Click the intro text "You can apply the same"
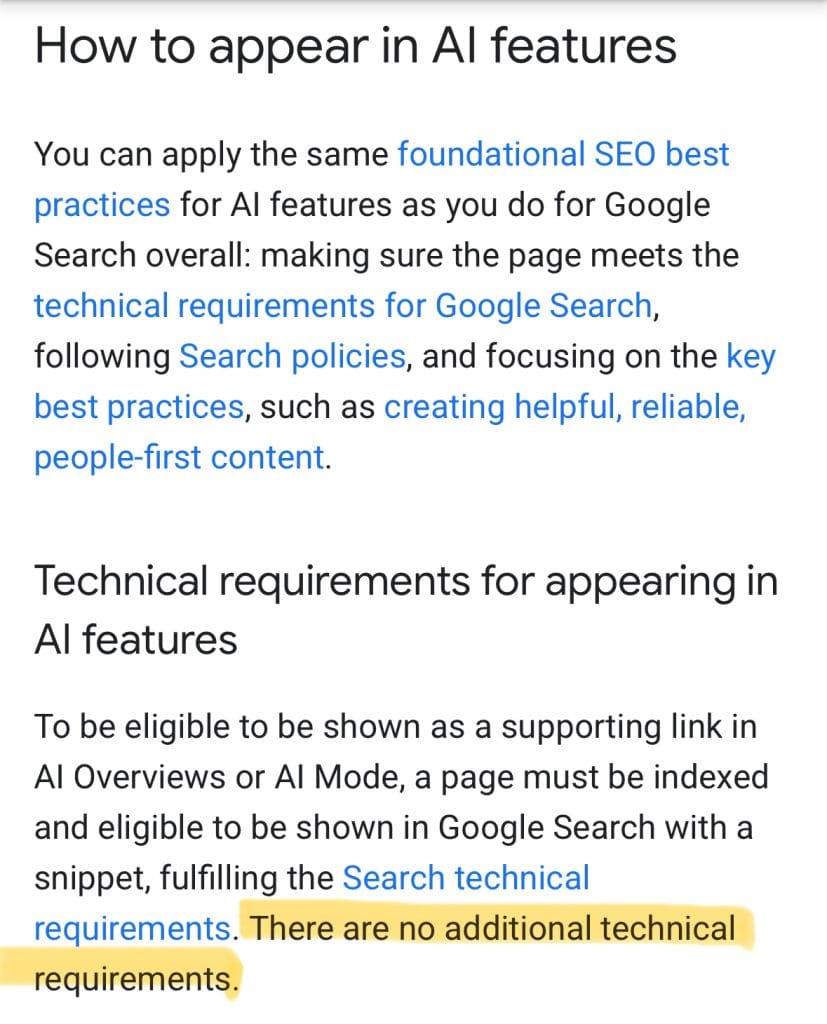827x1024 pixels. pyautogui.click(x=210, y=155)
